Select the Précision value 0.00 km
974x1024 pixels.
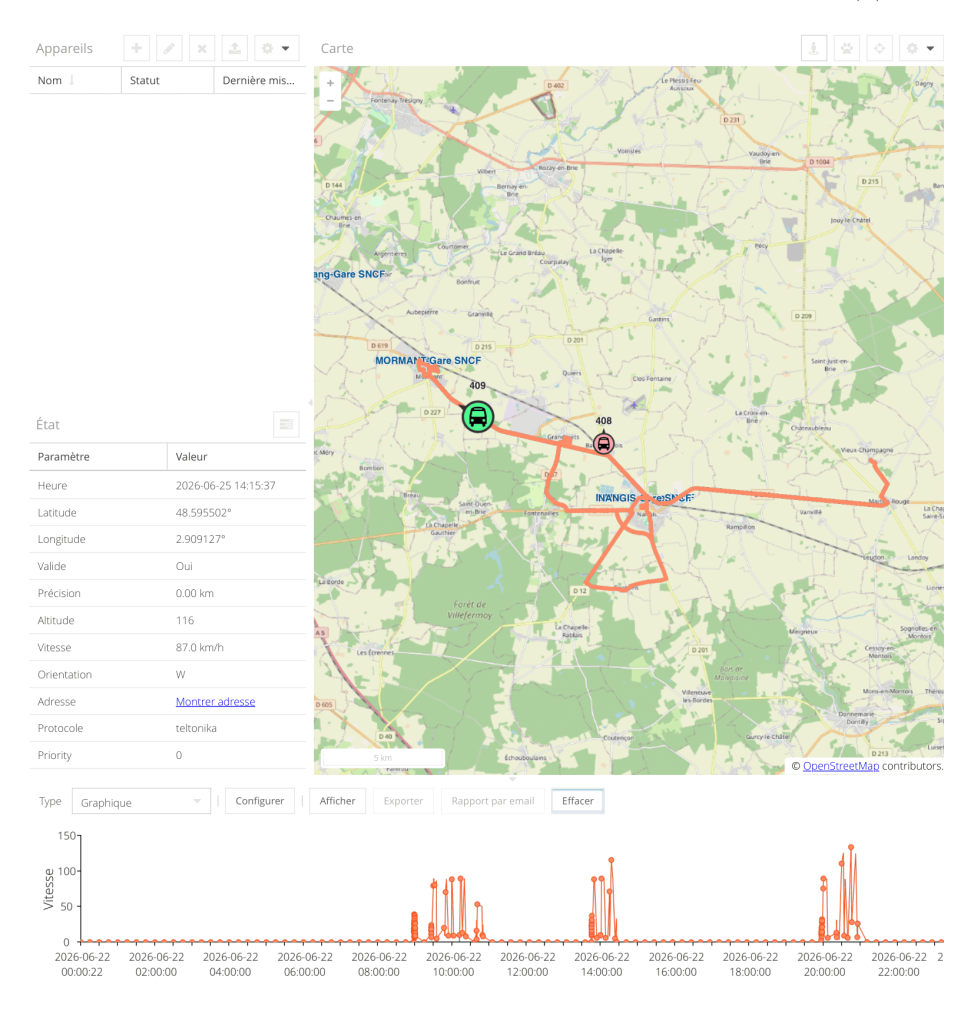(x=195, y=594)
